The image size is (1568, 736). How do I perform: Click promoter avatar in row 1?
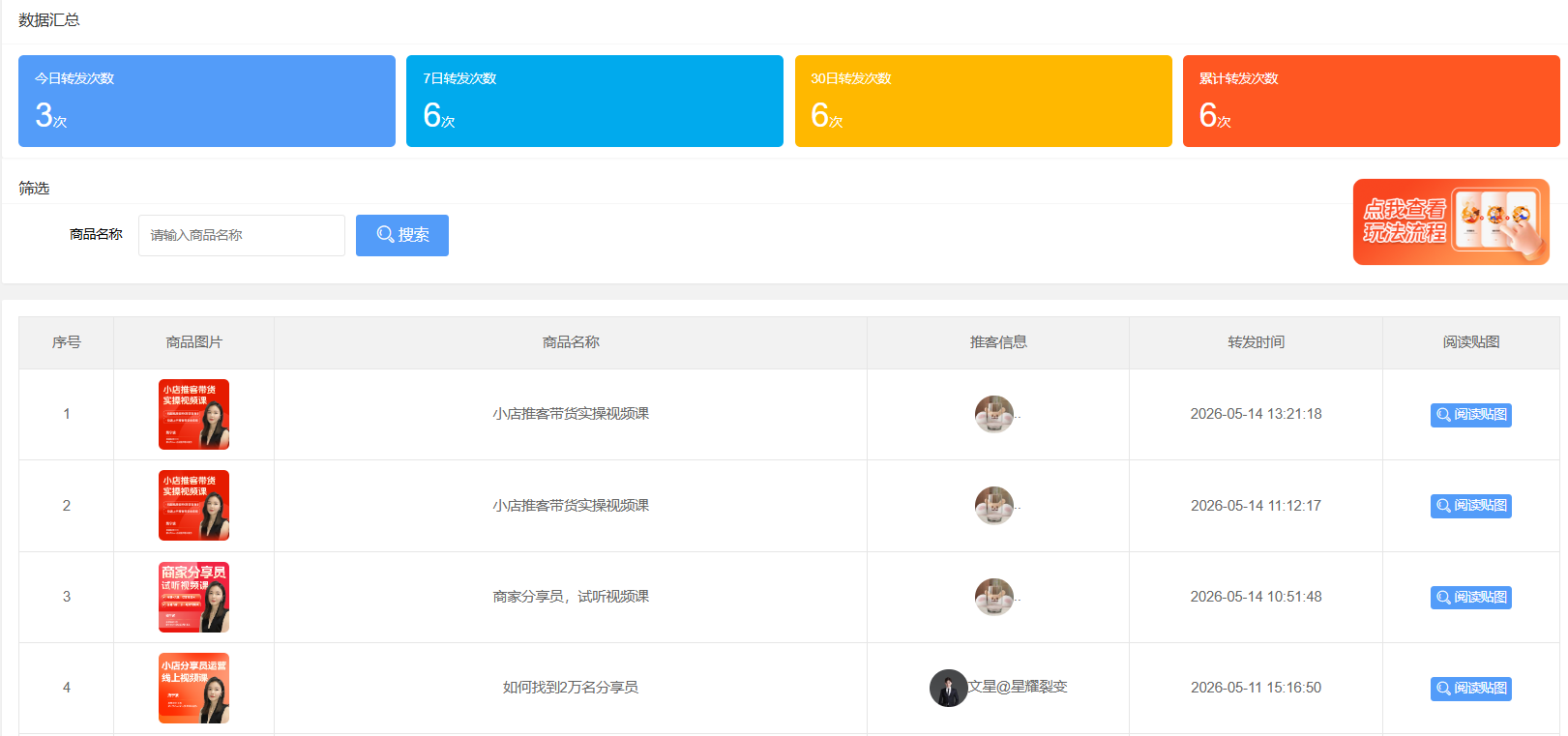pyautogui.click(x=994, y=414)
